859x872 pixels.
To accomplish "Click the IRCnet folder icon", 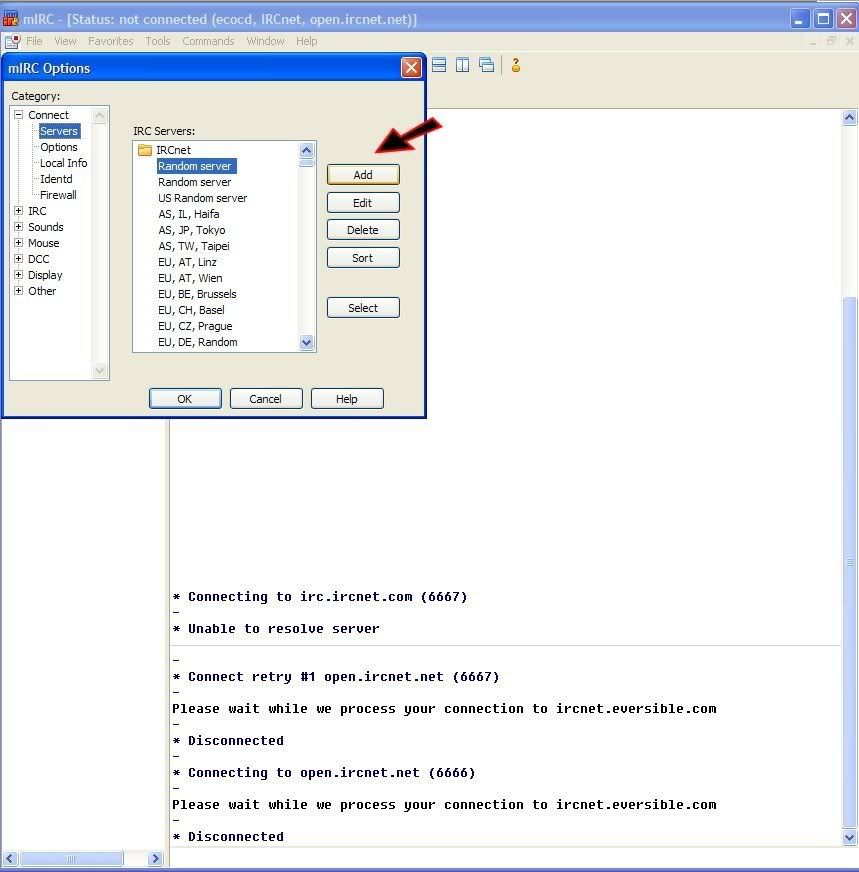I will (145, 150).
